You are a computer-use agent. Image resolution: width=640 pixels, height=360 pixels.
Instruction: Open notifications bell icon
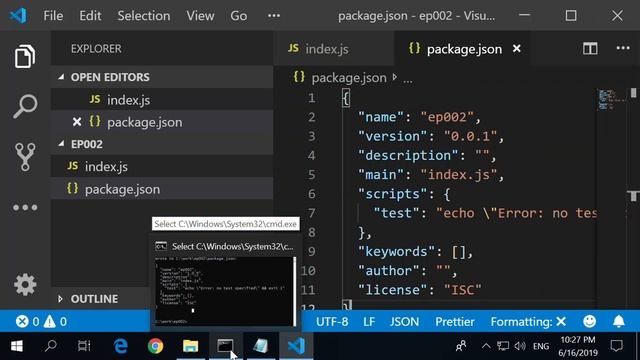click(619, 322)
